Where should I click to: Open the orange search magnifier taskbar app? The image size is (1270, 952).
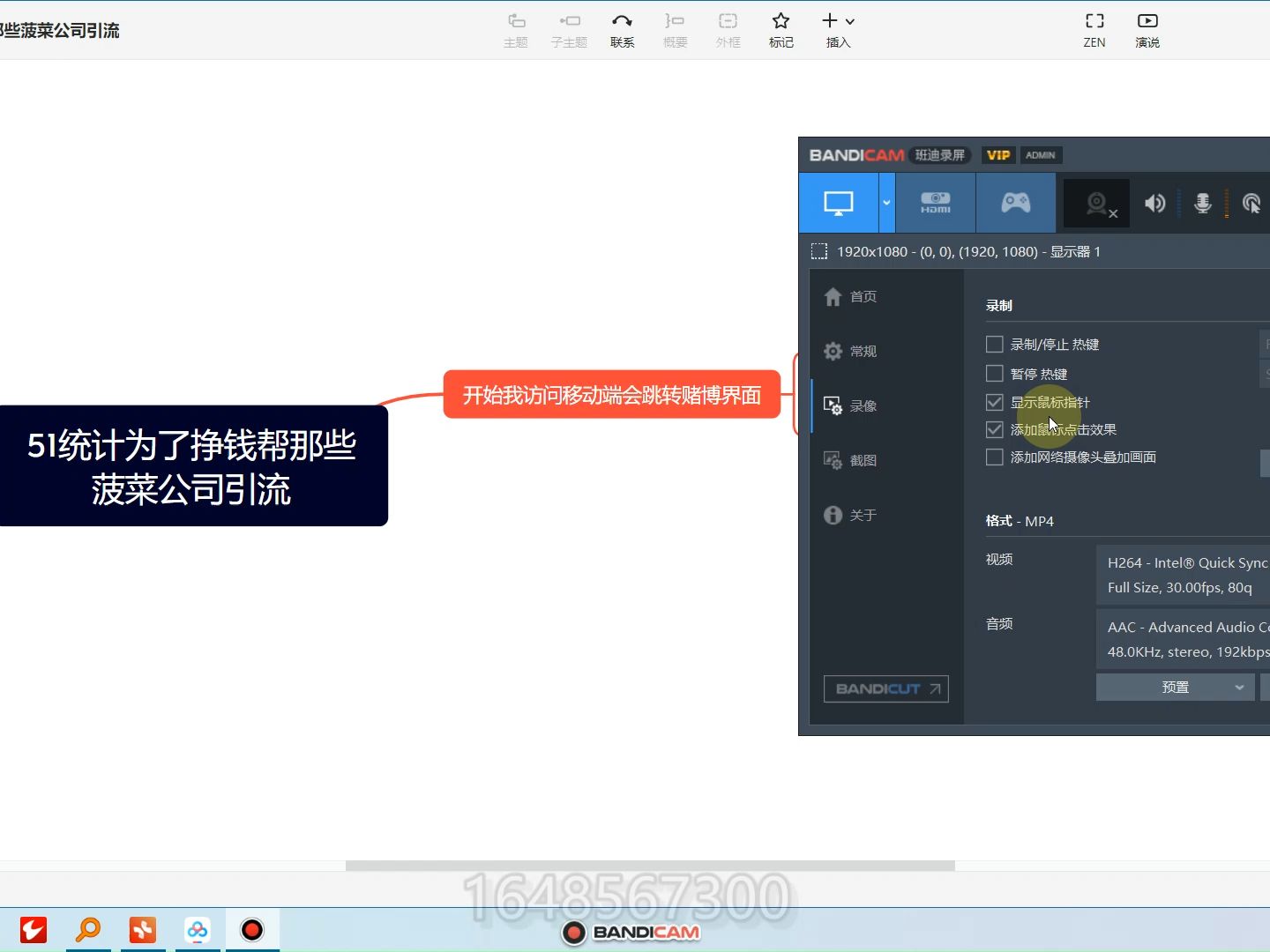88,929
